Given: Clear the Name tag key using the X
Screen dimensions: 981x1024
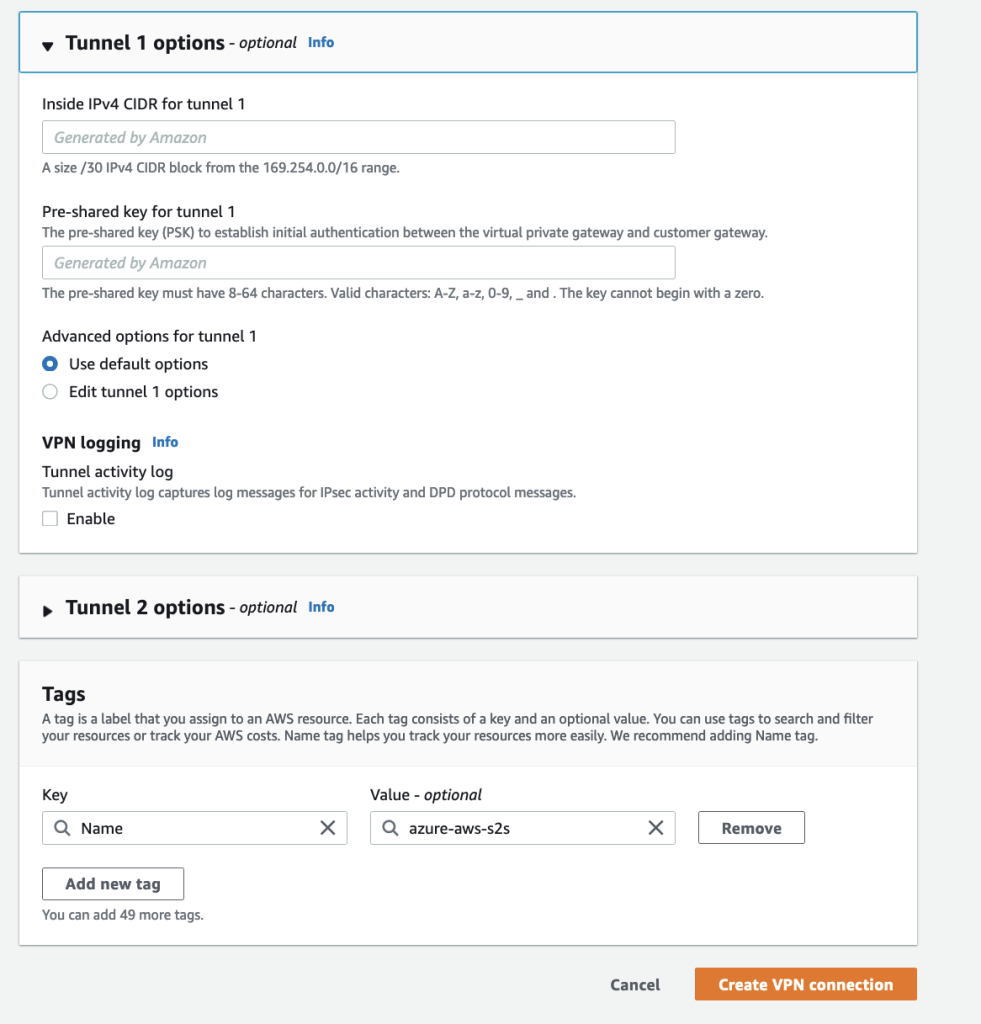Looking at the screenshot, I should [x=327, y=827].
